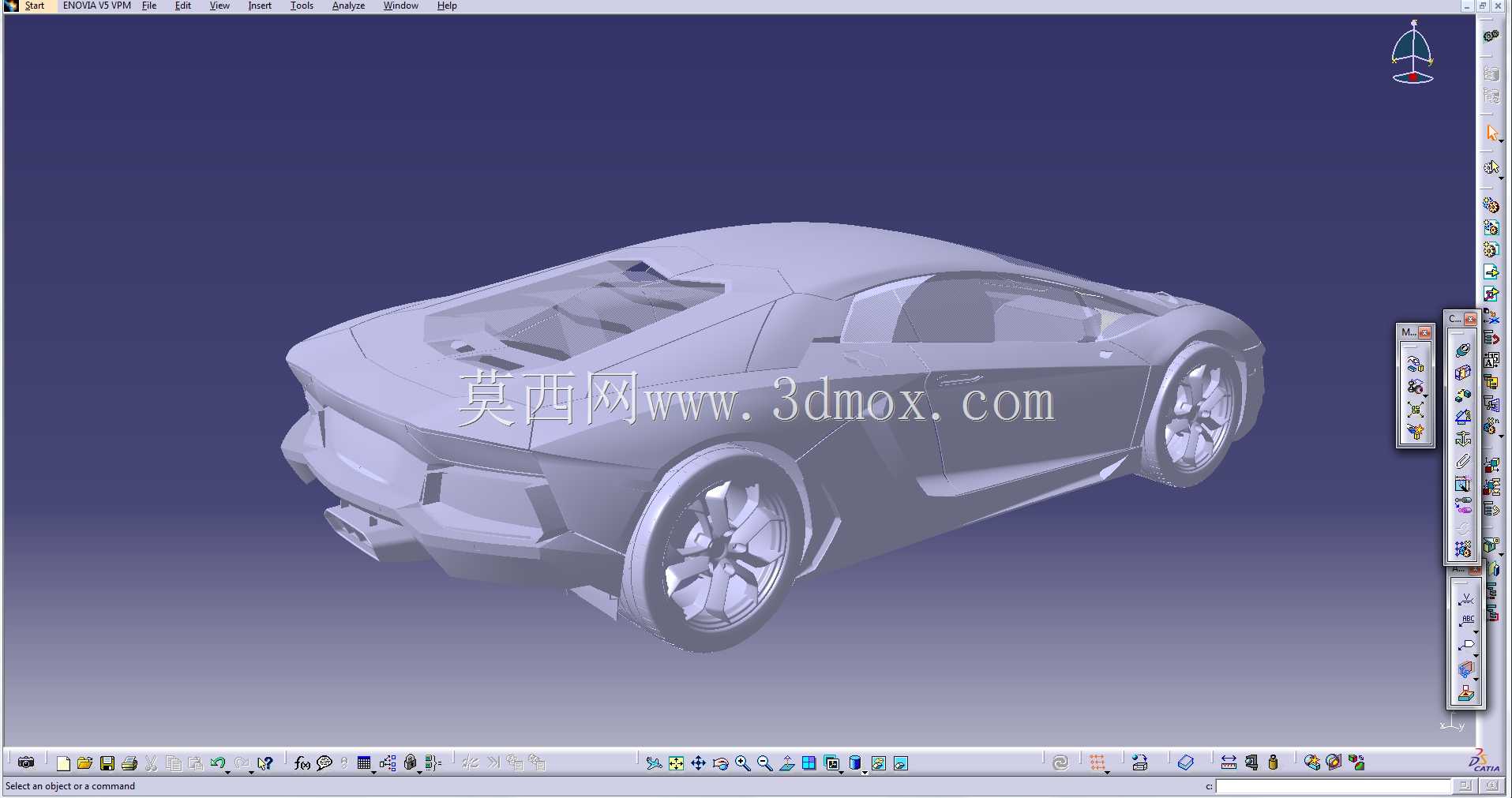Screen dimensions: 1512x798
Task: Save the document with the floppy icon
Action: click(107, 762)
